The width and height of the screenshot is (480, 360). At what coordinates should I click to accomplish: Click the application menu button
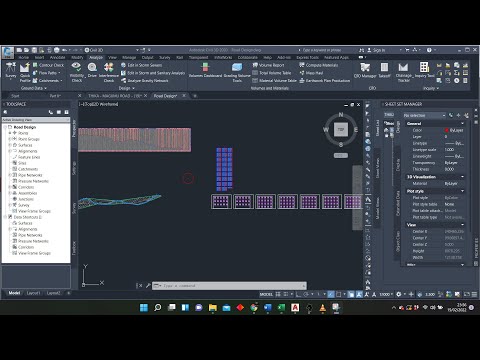click(8, 53)
